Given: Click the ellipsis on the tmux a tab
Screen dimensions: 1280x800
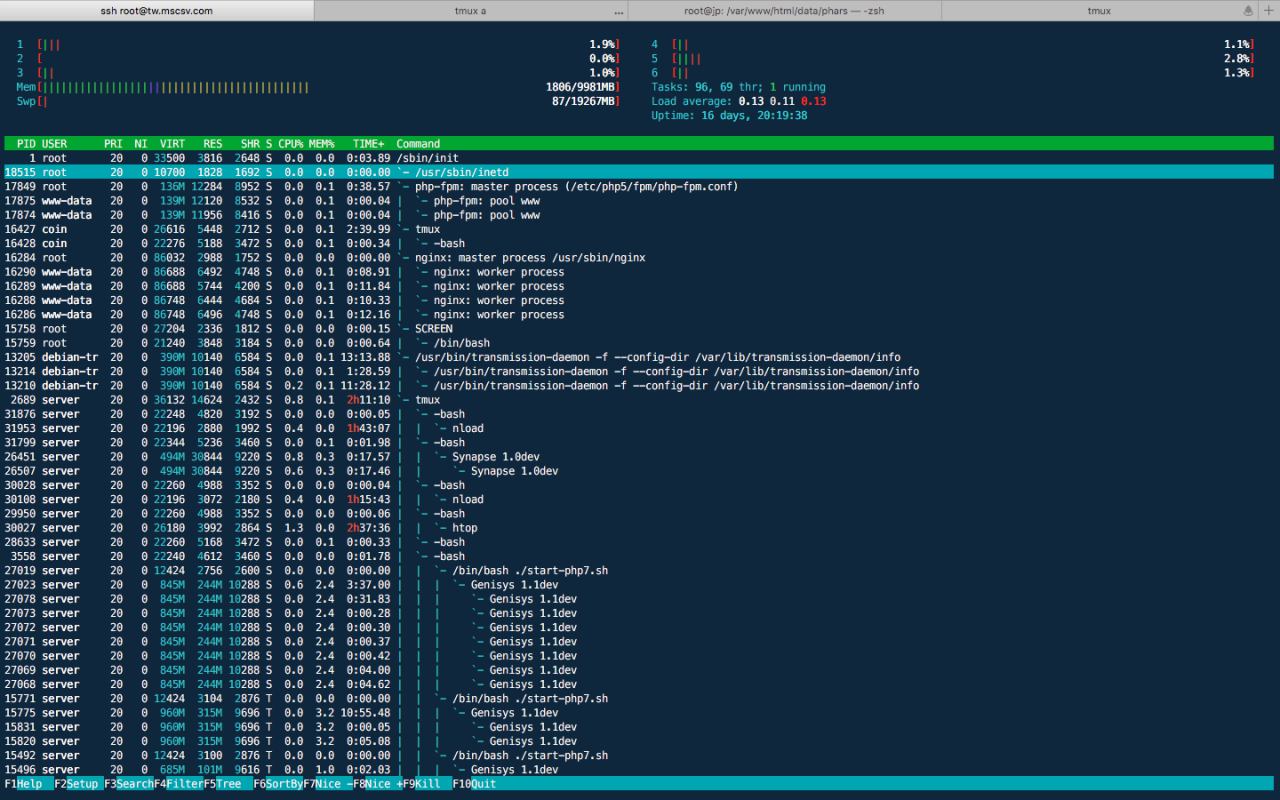Looking at the screenshot, I should coord(619,11).
